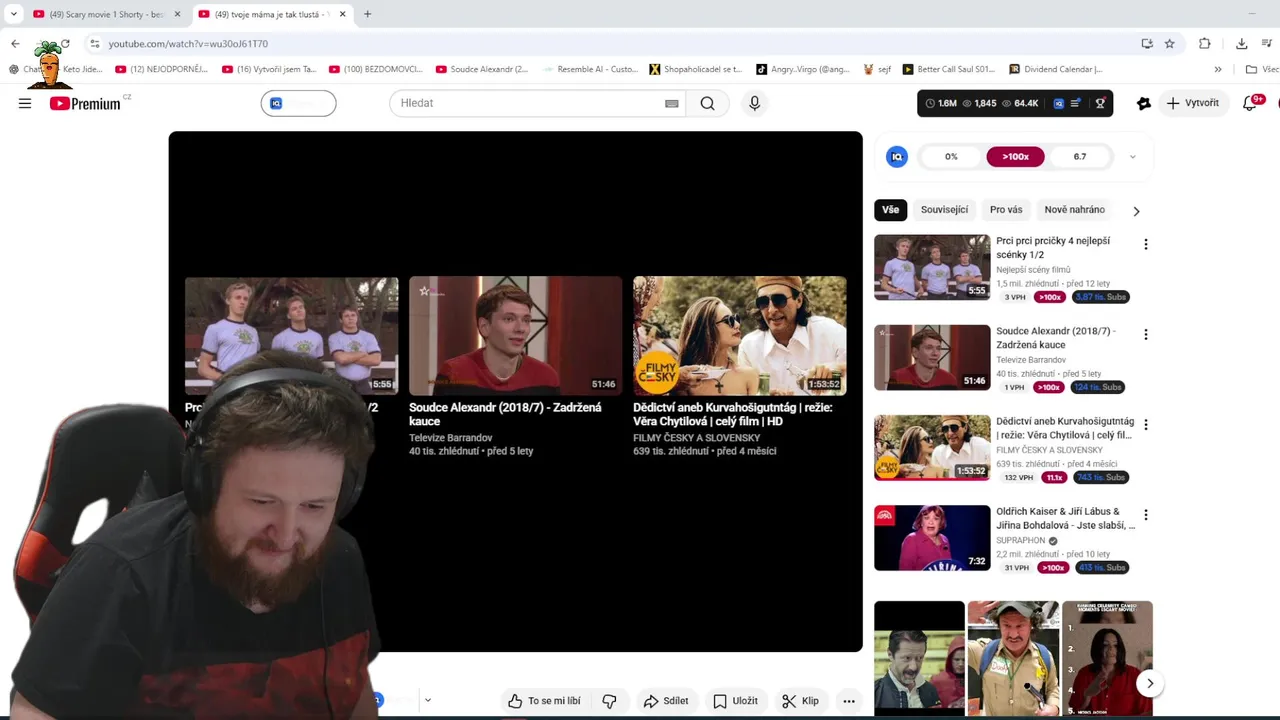Open browser downloads icon
The height and width of the screenshot is (720, 1280).
pyautogui.click(x=1241, y=44)
